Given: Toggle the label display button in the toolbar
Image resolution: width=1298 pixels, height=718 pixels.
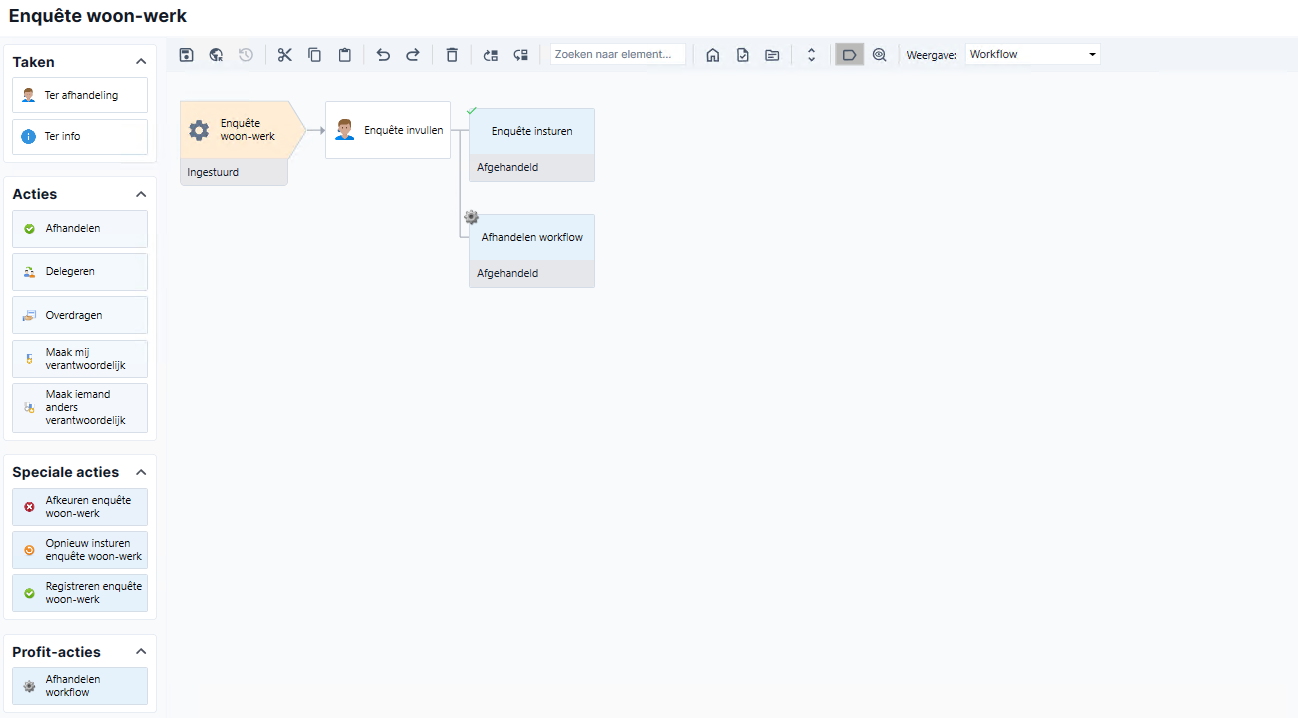Looking at the screenshot, I should pyautogui.click(x=849, y=55).
